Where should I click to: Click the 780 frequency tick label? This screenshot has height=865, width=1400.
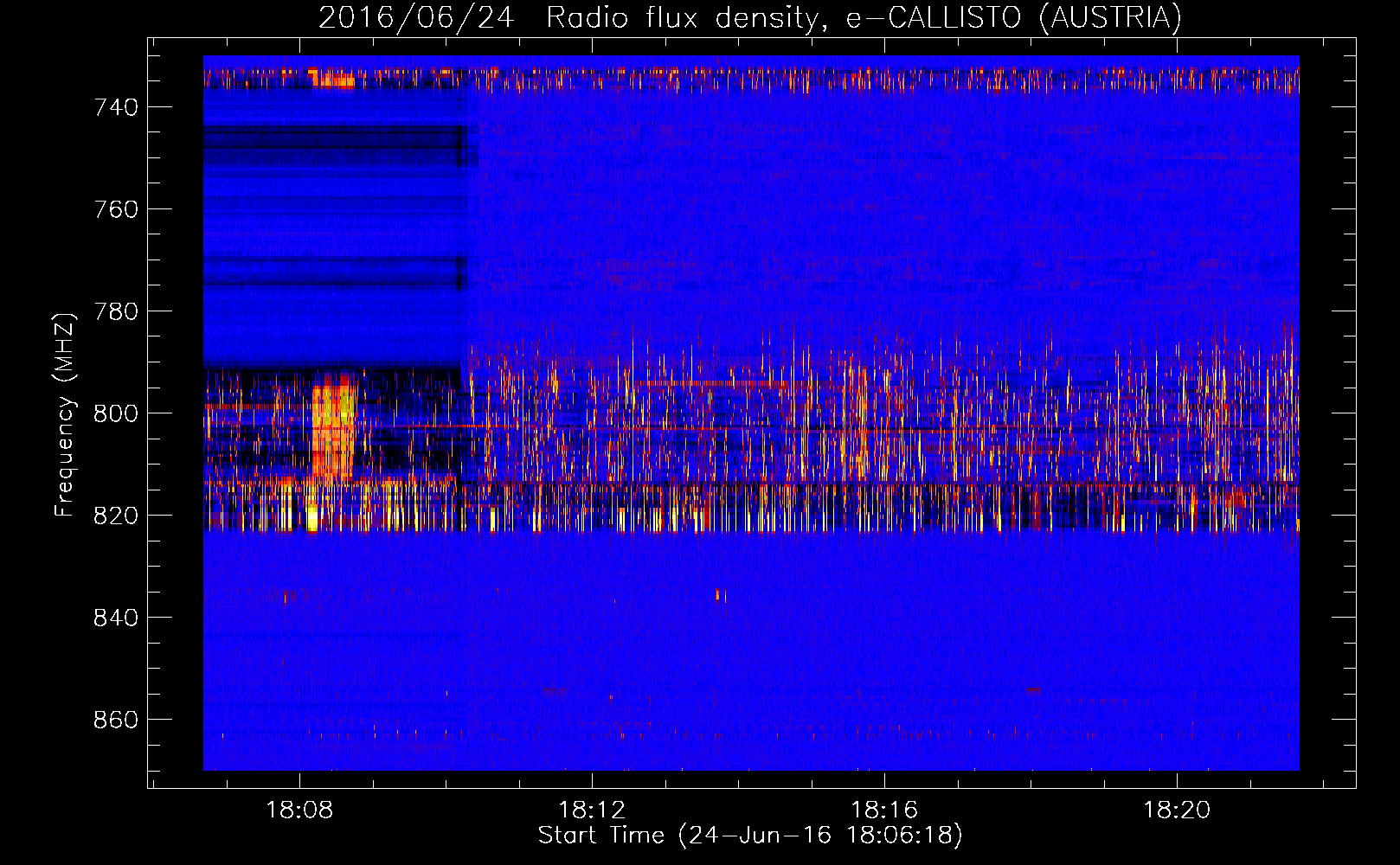point(116,311)
